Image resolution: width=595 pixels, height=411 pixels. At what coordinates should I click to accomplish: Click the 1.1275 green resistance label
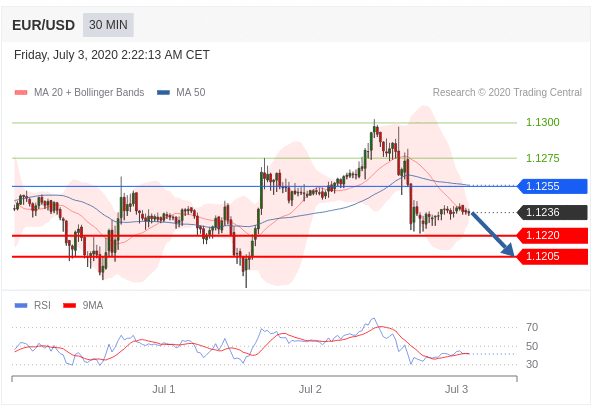coord(543,158)
